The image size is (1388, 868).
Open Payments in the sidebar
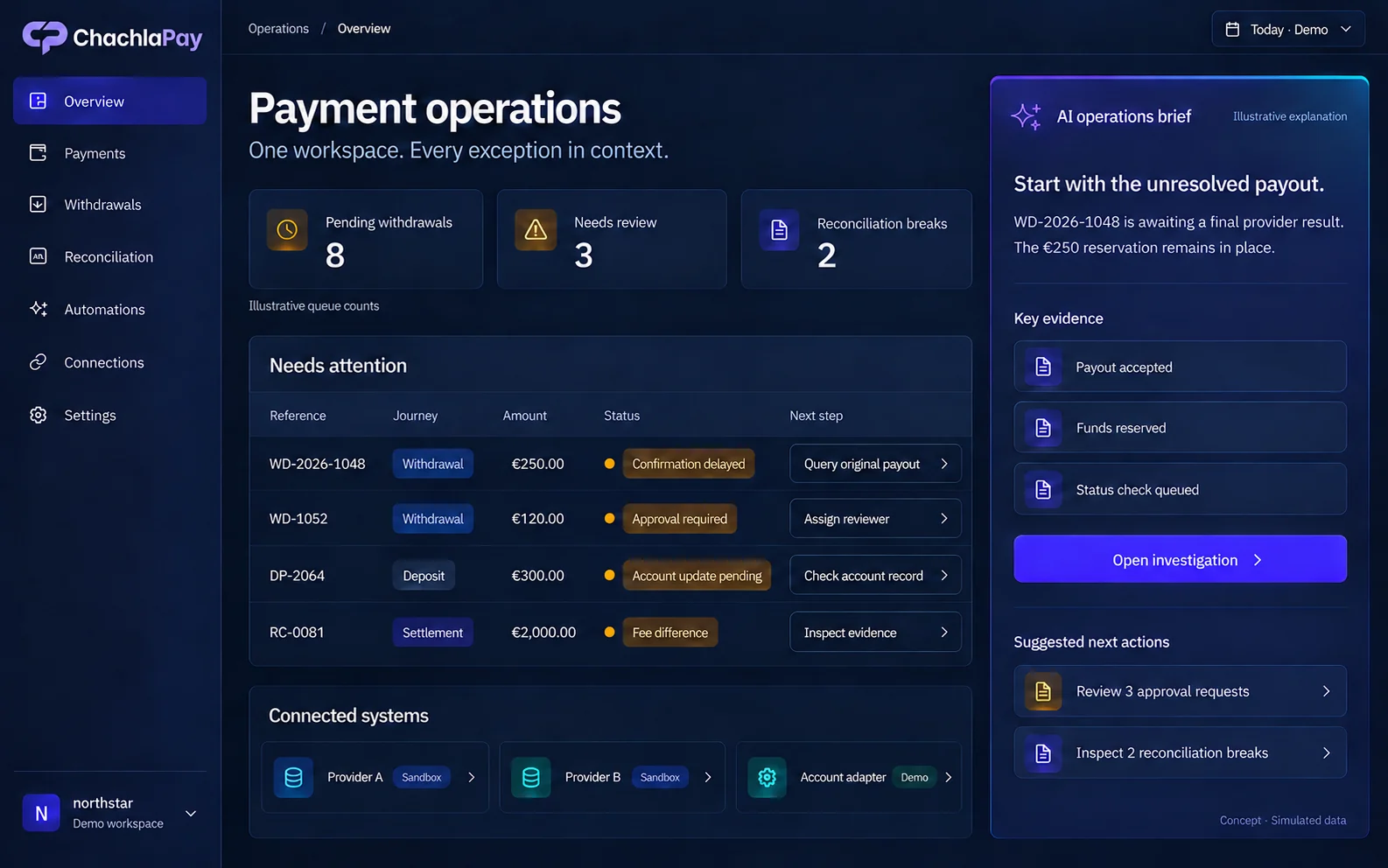coord(109,153)
